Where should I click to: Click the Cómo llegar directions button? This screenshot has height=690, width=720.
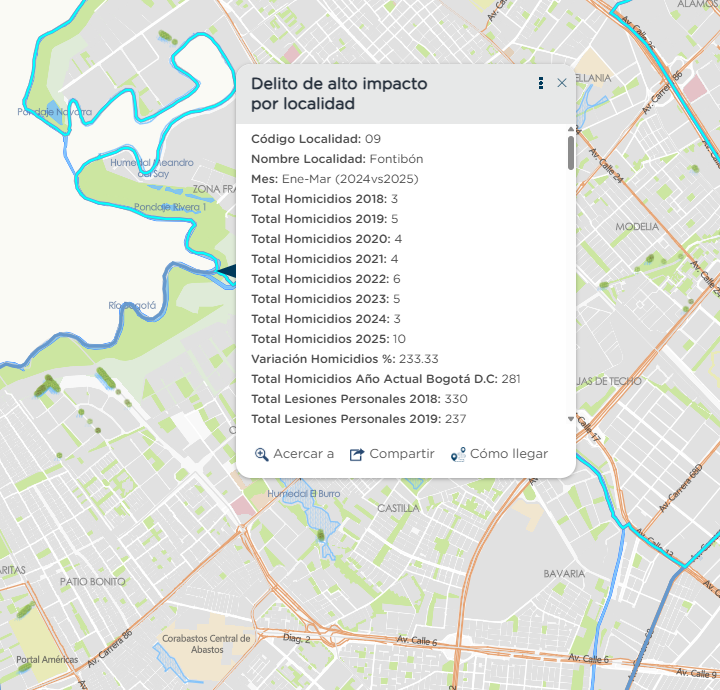click(x=499, y=454)
